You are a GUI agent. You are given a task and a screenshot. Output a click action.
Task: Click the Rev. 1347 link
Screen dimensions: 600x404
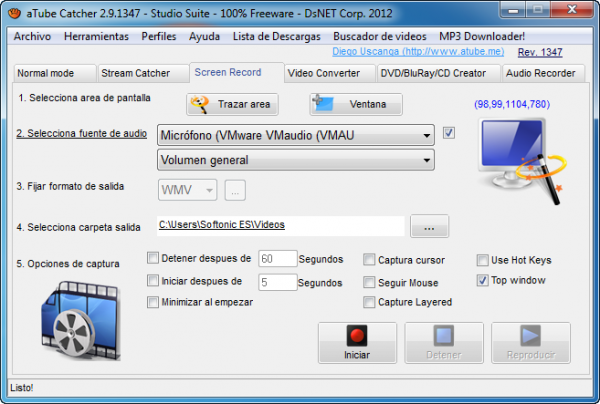point(540,52)
